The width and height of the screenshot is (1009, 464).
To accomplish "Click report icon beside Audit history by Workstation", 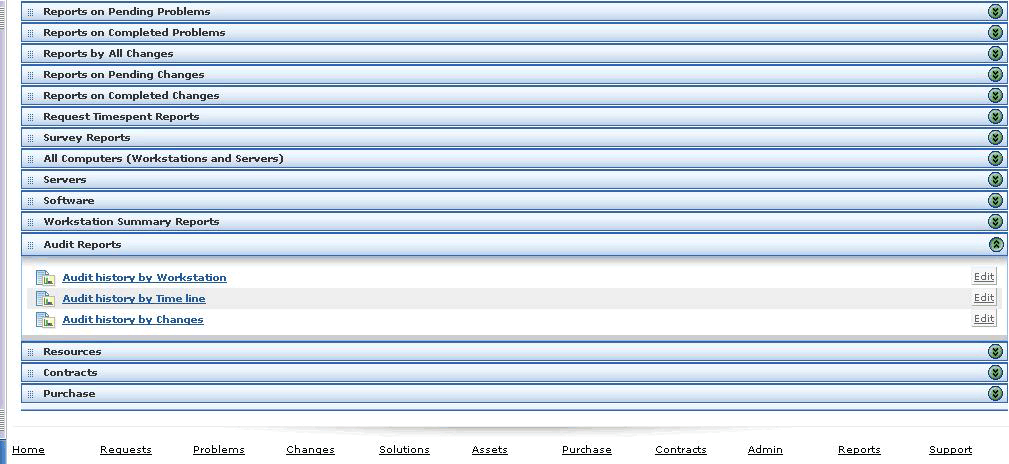I will point(45,278).
